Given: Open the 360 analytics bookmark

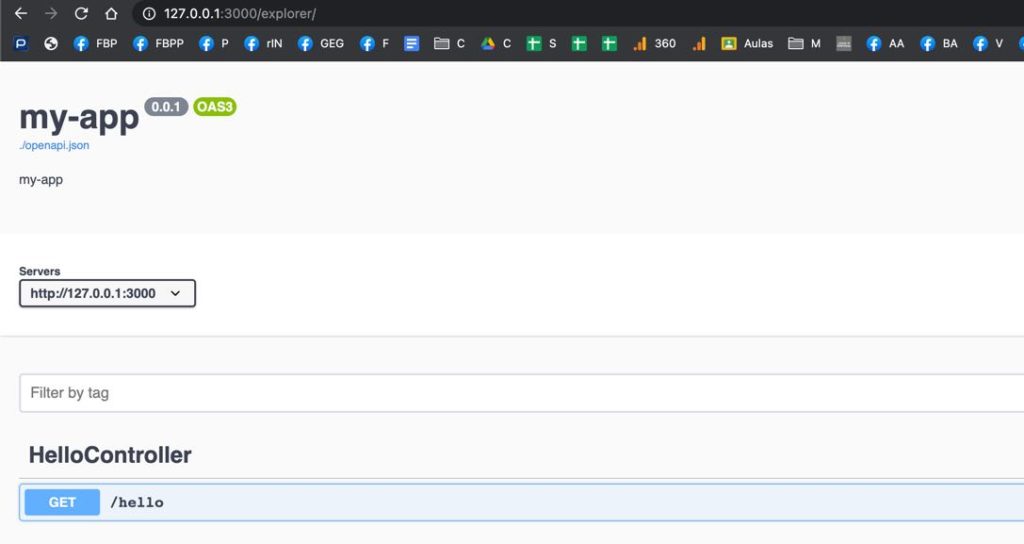Looking at the screenshot, I should pos(655,44).
